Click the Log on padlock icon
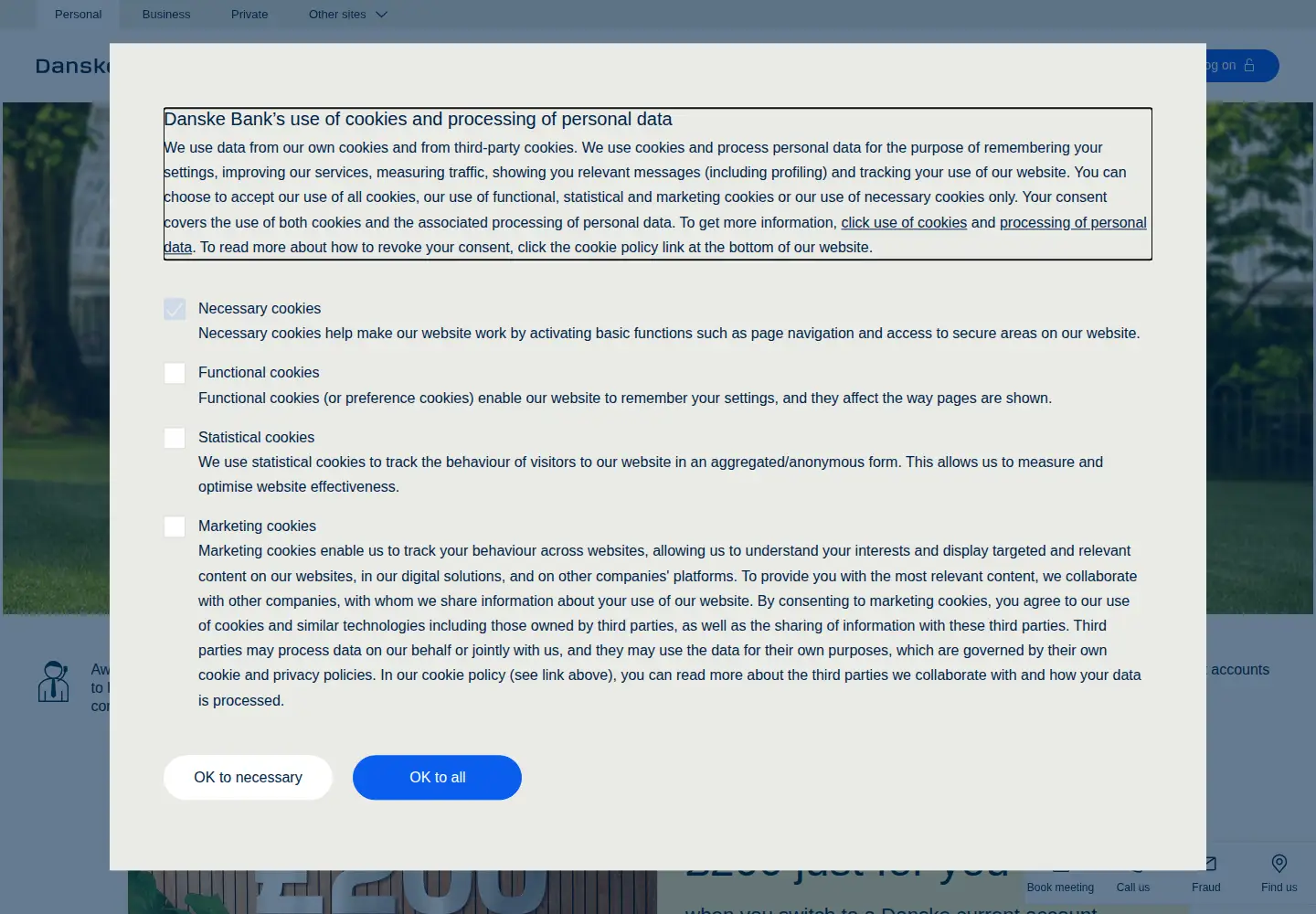The width and height of the screenshot is (1316, 914). (1249, 65)
